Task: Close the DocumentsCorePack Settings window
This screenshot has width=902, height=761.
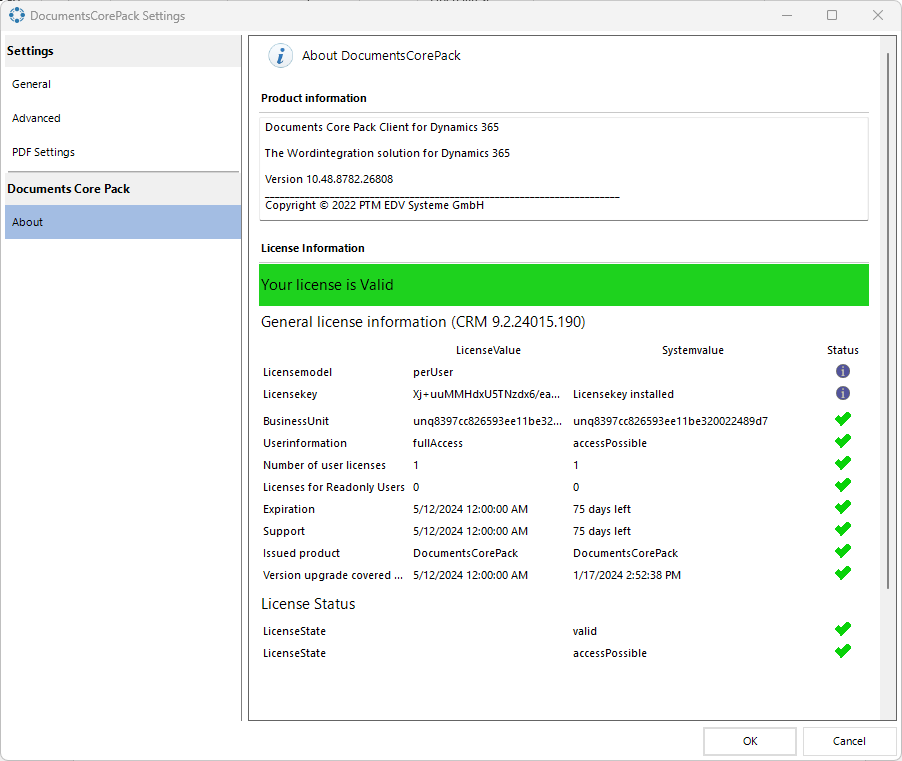Action: click(877, 16)
